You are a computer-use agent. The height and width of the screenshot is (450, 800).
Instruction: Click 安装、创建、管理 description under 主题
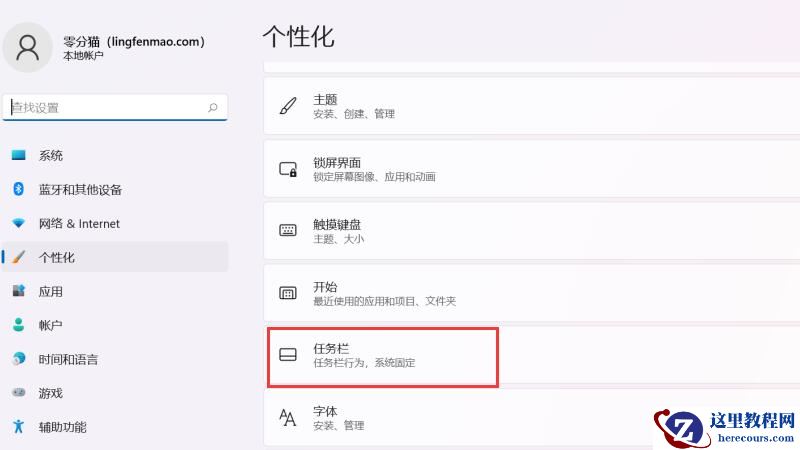click(x=354, y=114)
